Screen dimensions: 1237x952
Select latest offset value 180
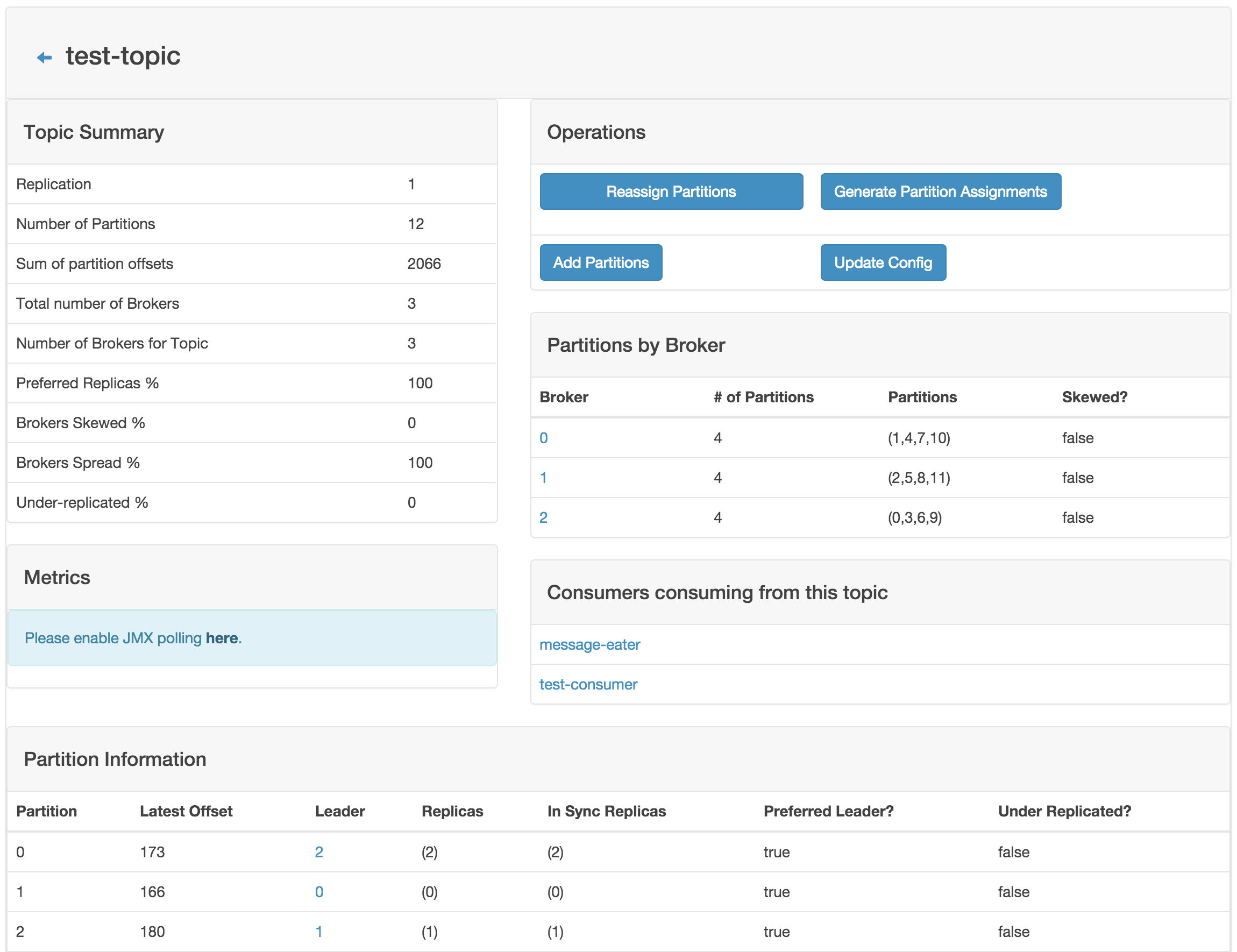click(152, 931)
